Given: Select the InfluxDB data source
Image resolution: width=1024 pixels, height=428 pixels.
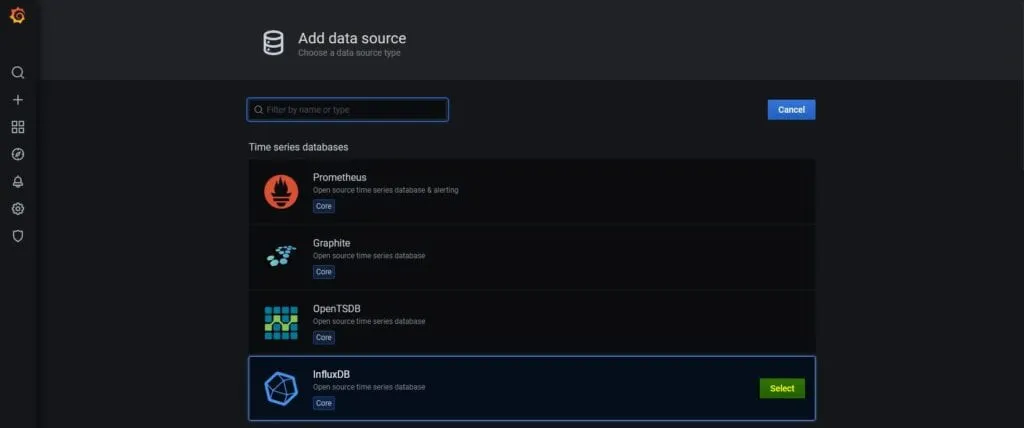Looking at the screenshot, I should (782, 388).
